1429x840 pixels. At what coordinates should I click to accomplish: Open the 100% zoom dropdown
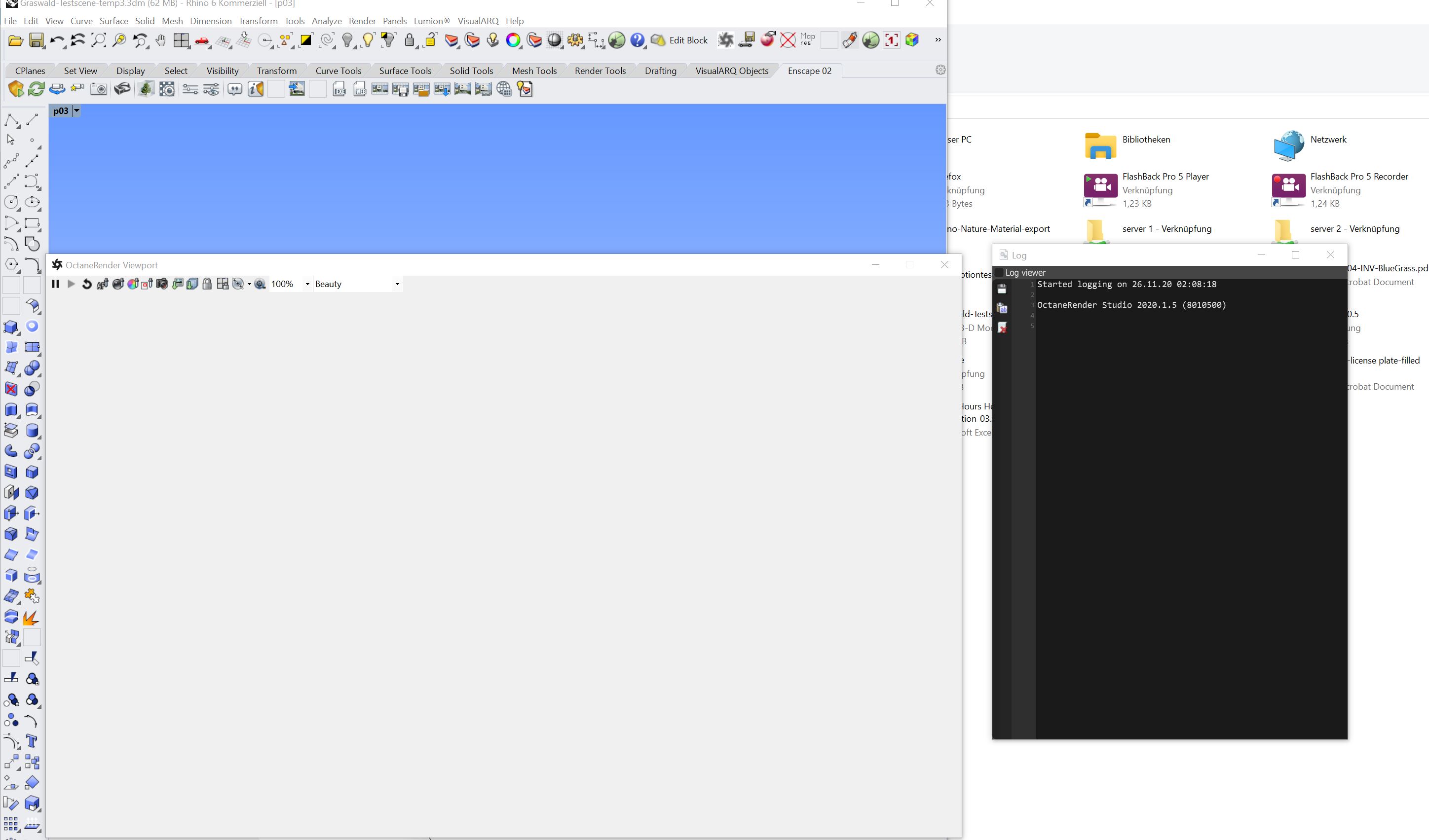307,284
